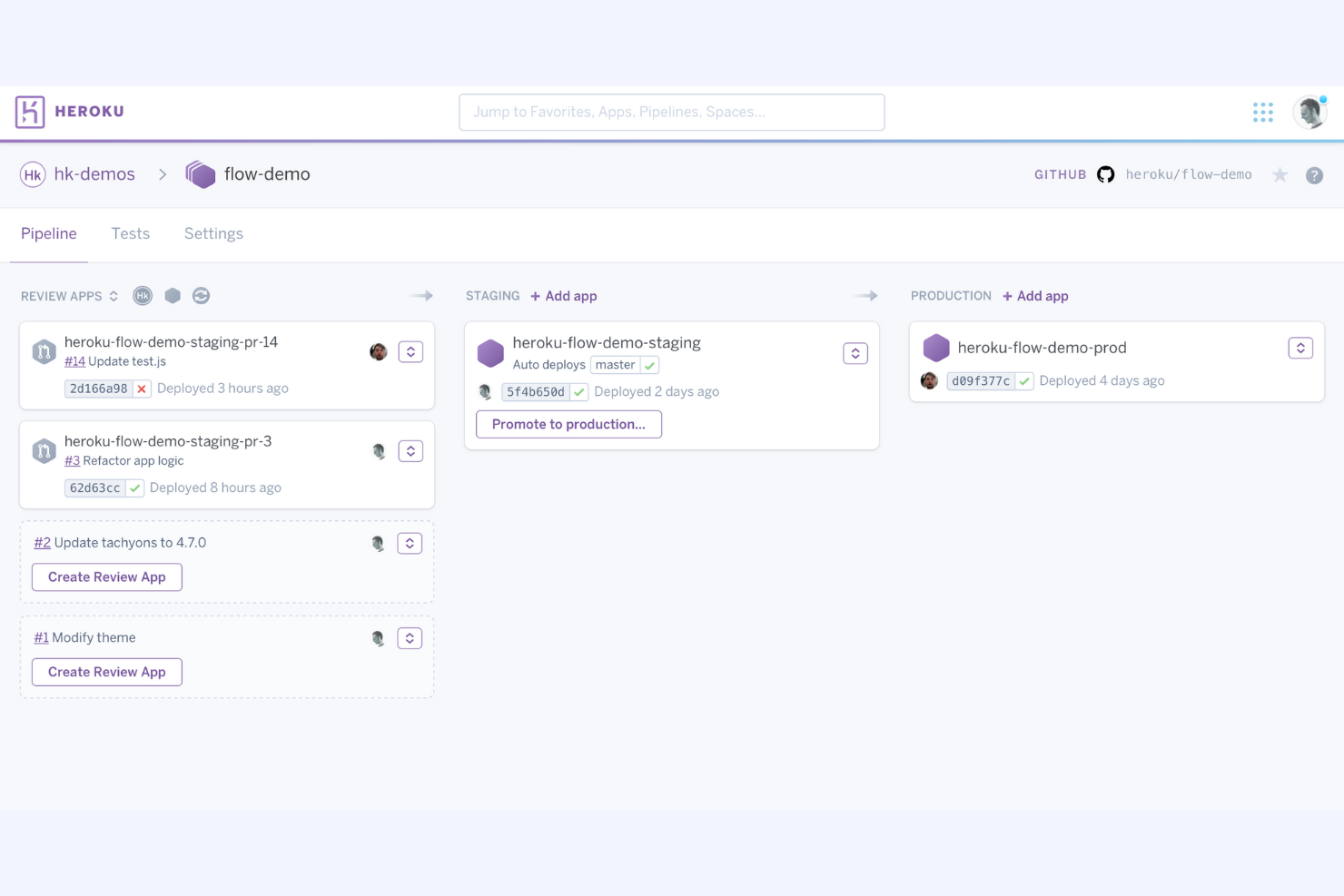This screenshot has width=1344, height=896.
Task: Open the apps grid launcher icon
Action: 1263,112
